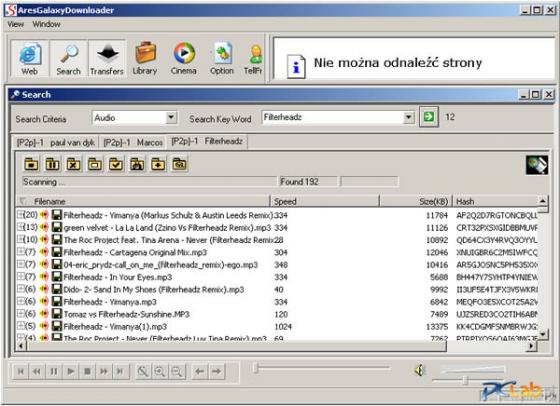Open the Option settings icon
This screenshot has width=560, height=406.
coord(222,59)
